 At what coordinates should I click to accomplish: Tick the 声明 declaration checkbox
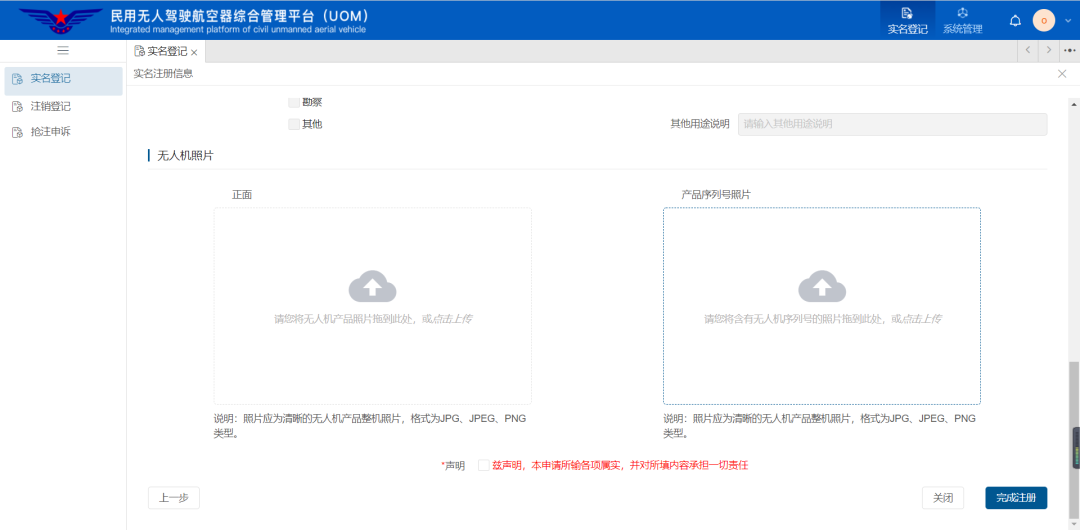pos(484,465)
